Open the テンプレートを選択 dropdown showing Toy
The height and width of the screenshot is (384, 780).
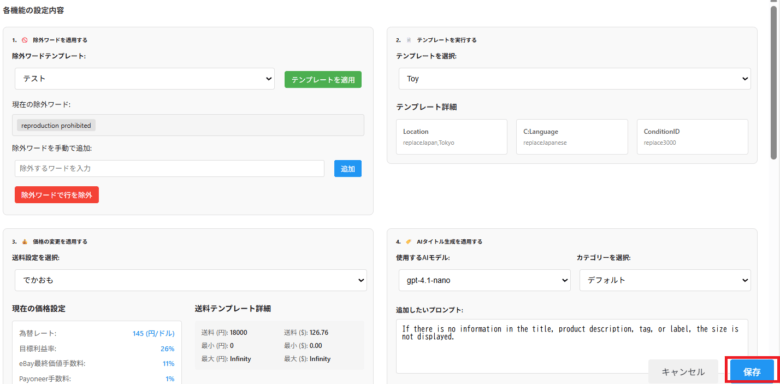tap(575, 79)
